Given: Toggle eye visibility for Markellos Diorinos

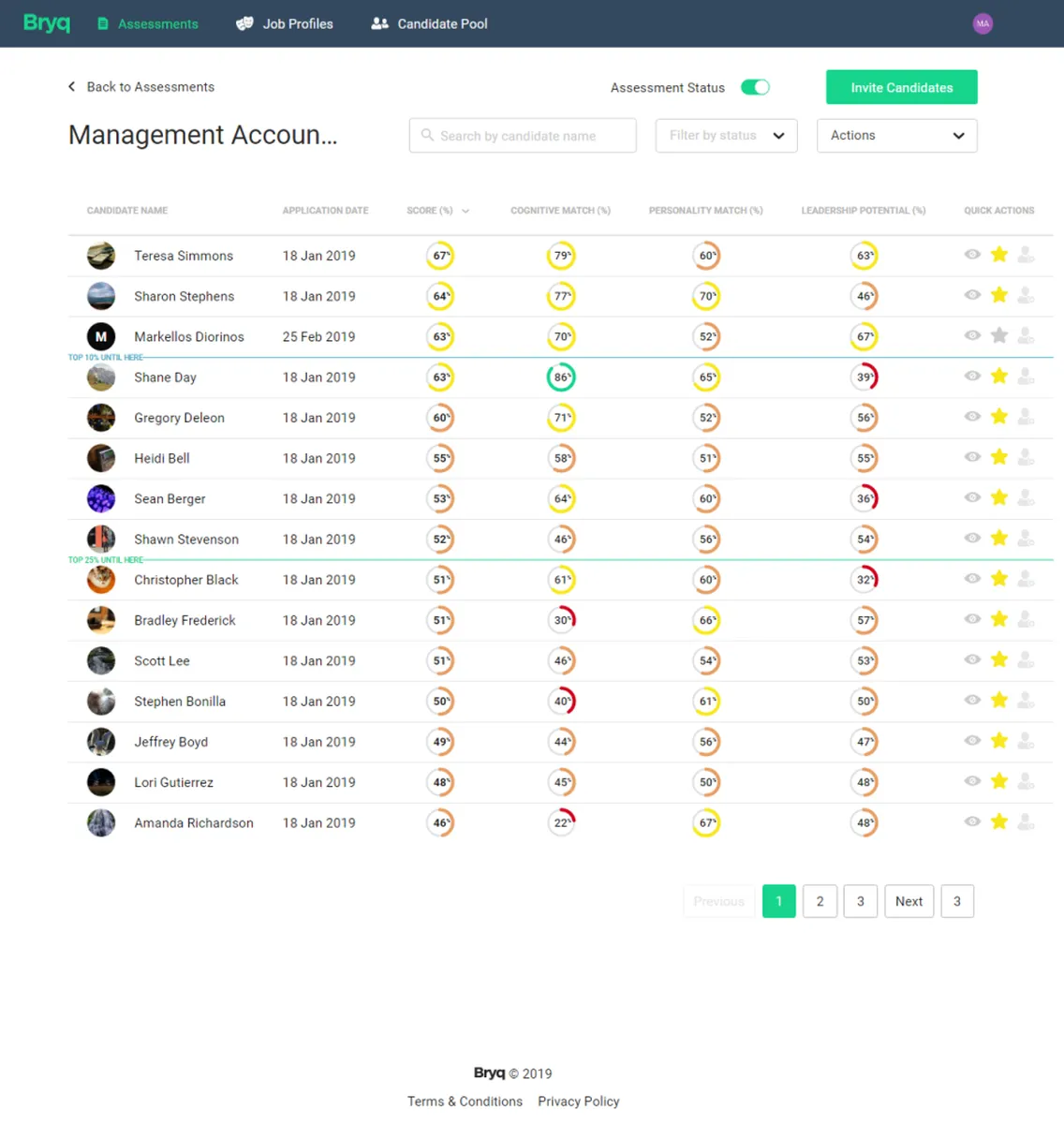Looking at the screenshot, I should [973, 334].
